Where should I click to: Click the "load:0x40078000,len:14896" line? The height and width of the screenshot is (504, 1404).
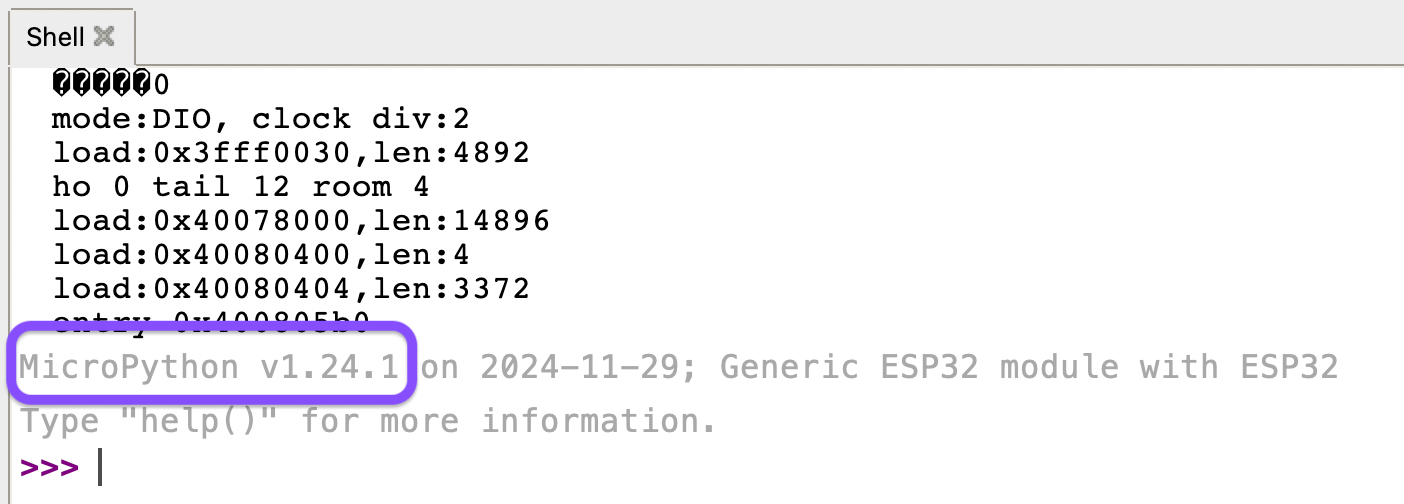(x=301, y=221)
